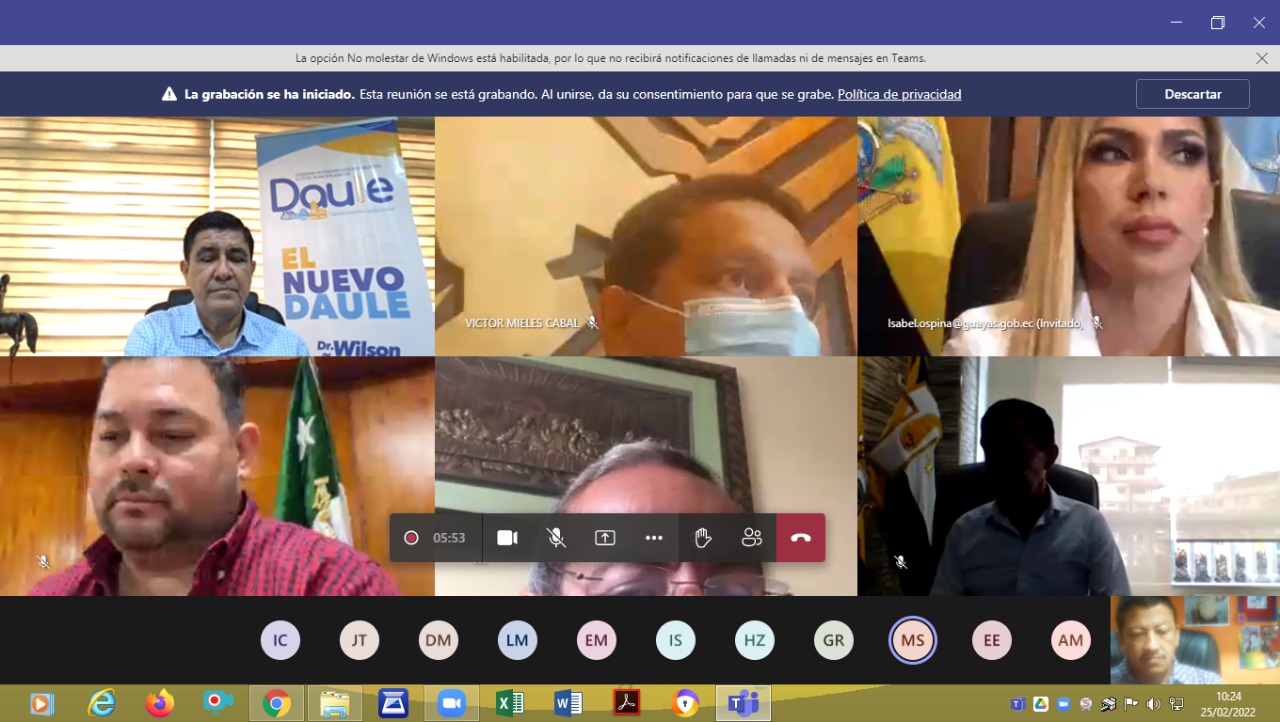This screenshot has width=1280, height=722.
Task: Select the HZ participant avatar
Action: point(754,640)
